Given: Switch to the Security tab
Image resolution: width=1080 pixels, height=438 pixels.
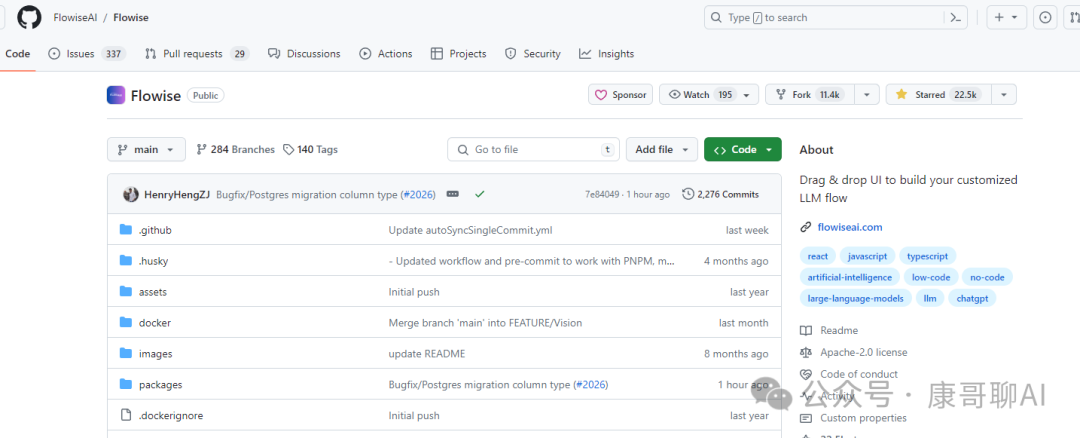Looking at the screenshot, I should point(532,54).
